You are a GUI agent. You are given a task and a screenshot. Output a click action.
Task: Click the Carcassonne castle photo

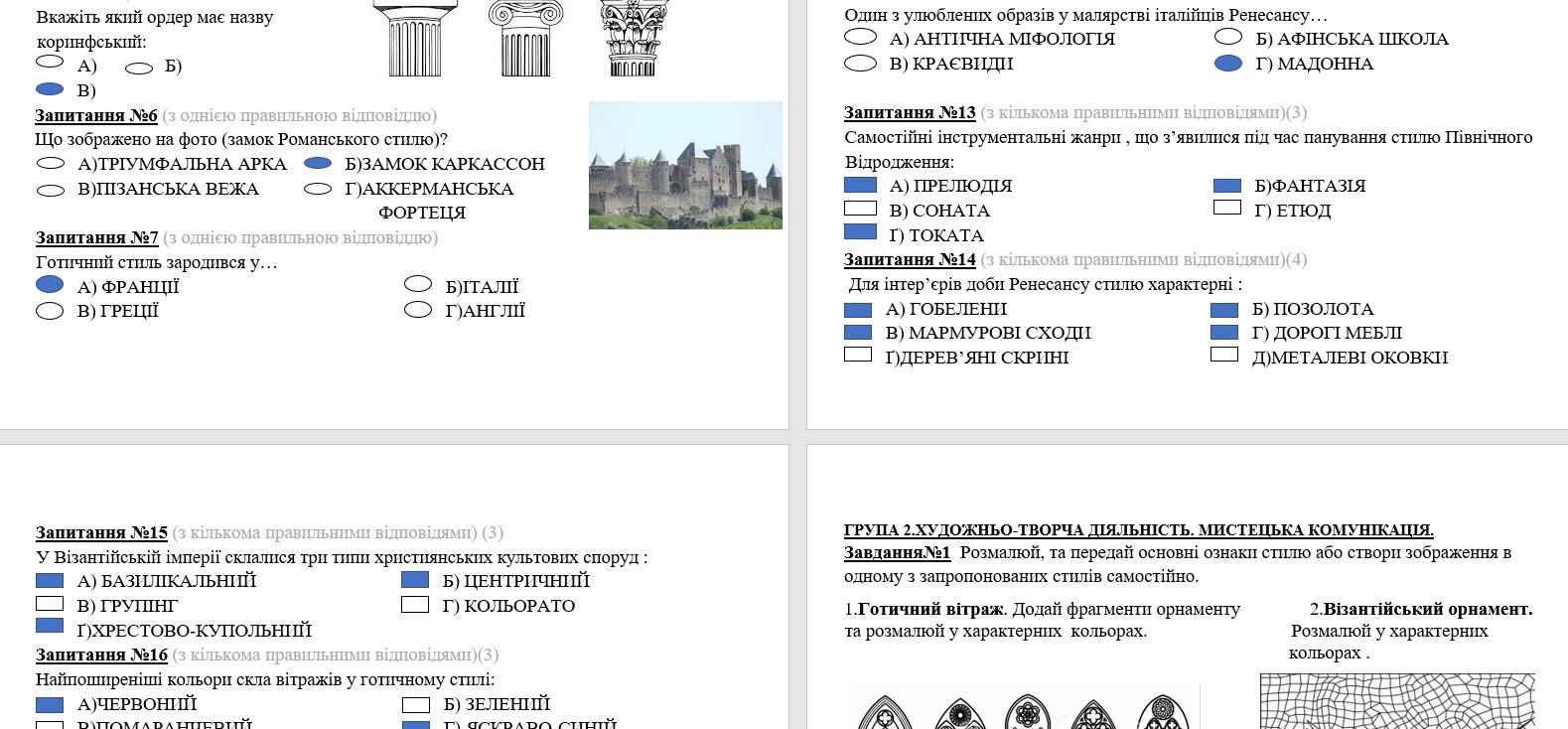[685, 165]
